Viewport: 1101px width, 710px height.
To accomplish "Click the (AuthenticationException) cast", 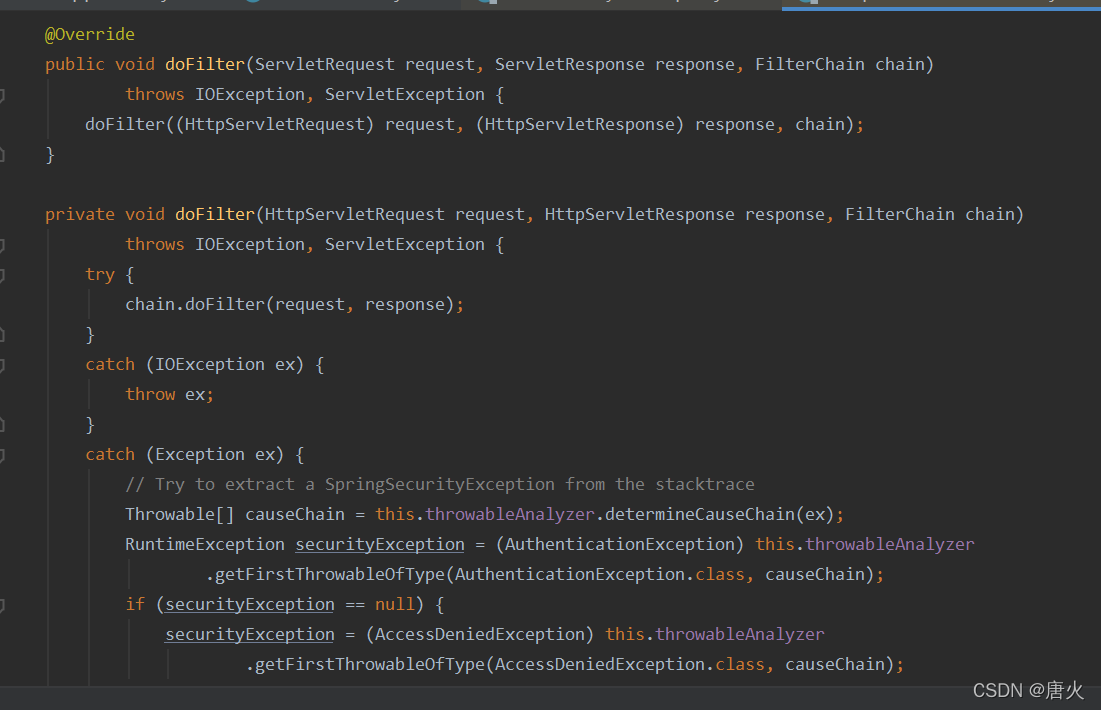I will tap(620, 544).
